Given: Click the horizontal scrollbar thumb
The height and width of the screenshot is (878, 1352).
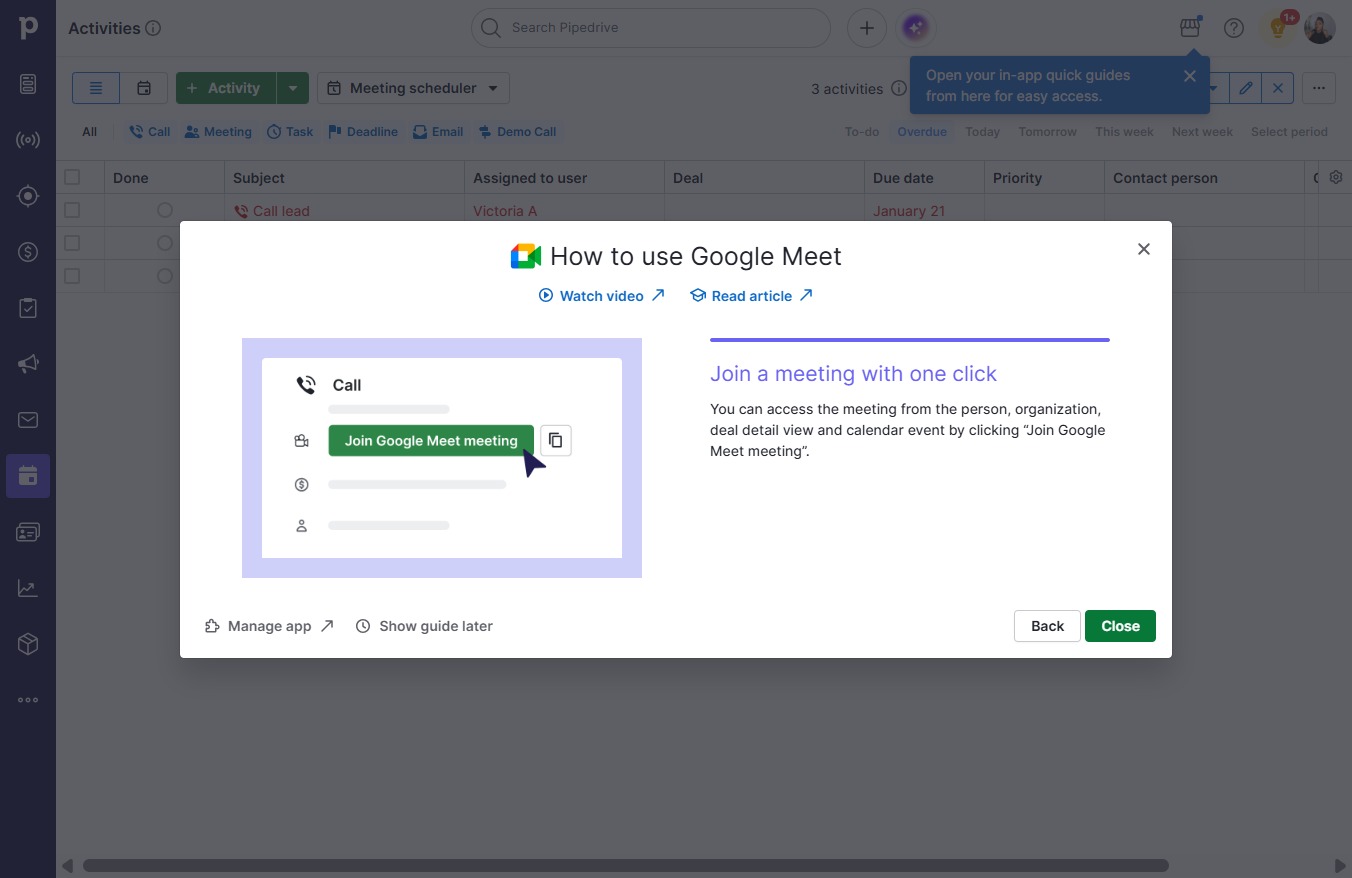Looking at the screenshot, I should pyautogui.click(x=626, y=865).
